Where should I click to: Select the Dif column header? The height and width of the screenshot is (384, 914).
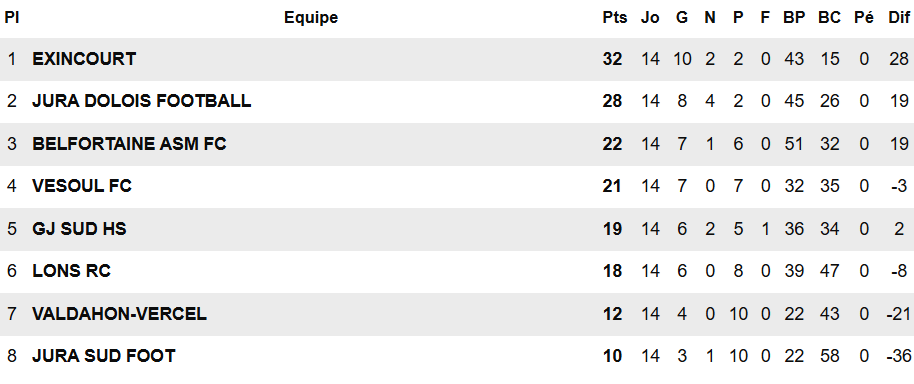[x=899, y=18]
